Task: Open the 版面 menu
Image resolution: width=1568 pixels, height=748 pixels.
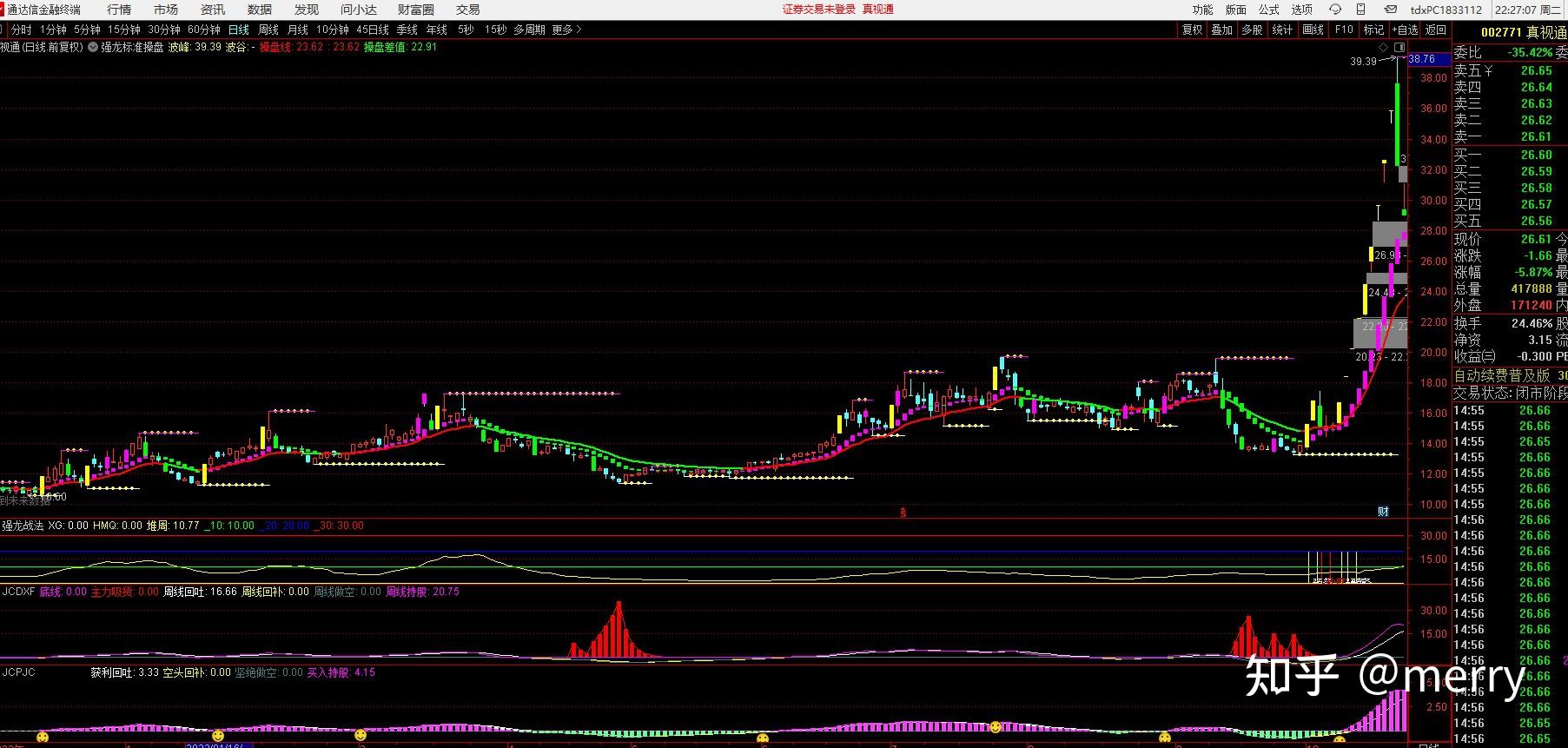Action: (1236, 10)
